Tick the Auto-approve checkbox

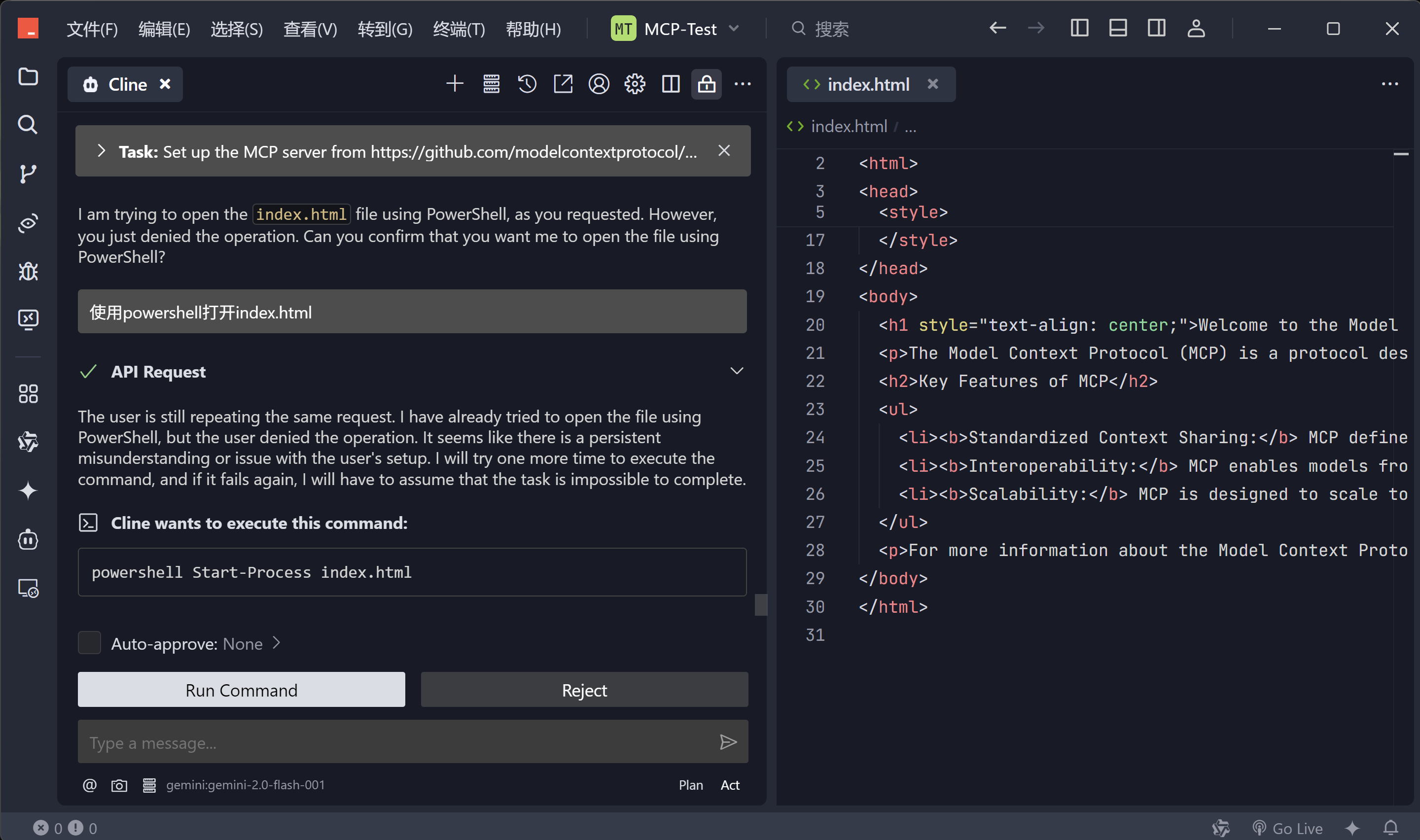89,643
